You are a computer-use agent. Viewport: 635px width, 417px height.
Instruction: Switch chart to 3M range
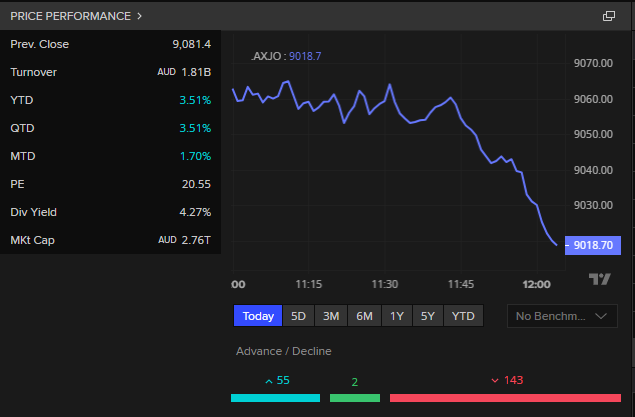pos(331,316)
